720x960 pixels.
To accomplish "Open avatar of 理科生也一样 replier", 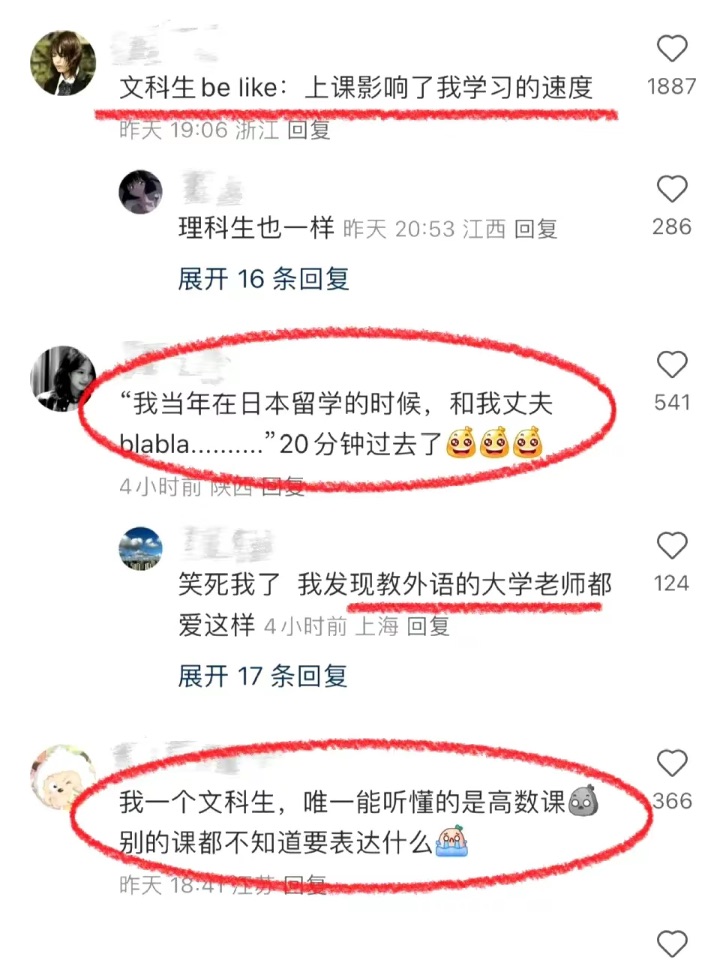I will pyautogui.click(x=140, y=192).
